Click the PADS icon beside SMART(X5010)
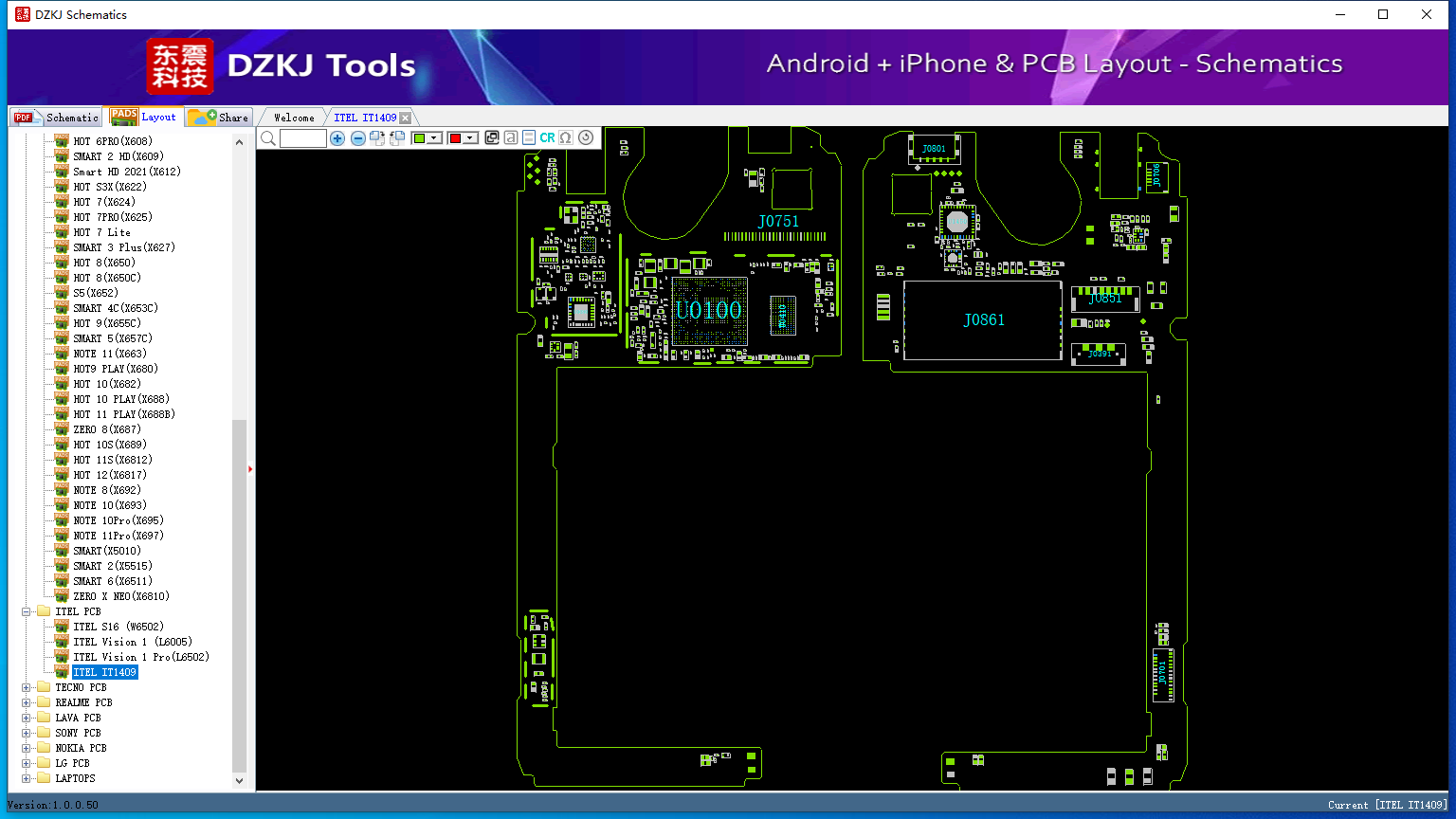This screenshot has width=1456, height=819. tap(62, 550)
